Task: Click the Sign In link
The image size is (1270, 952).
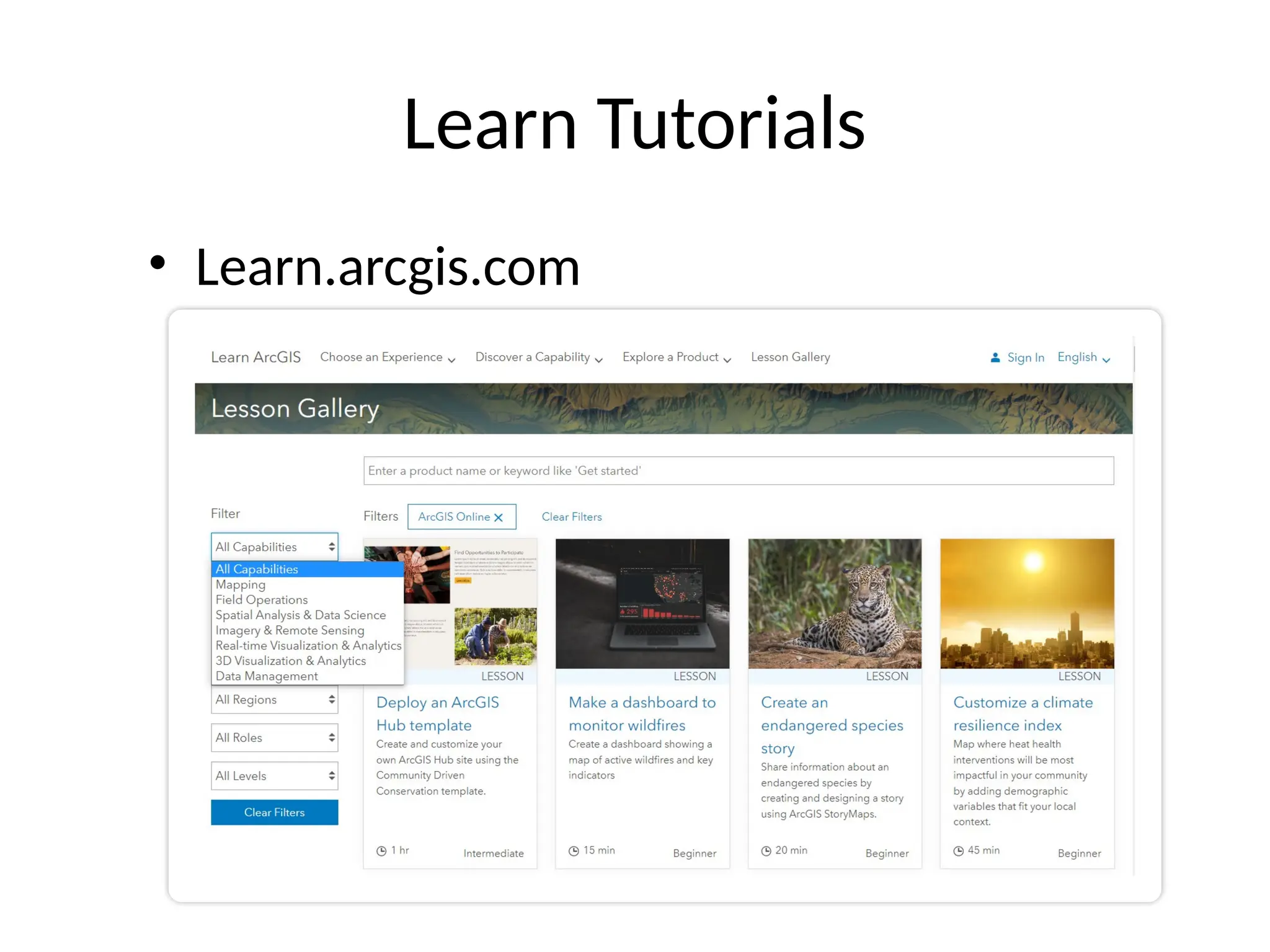Action: tap(1026, 358)
